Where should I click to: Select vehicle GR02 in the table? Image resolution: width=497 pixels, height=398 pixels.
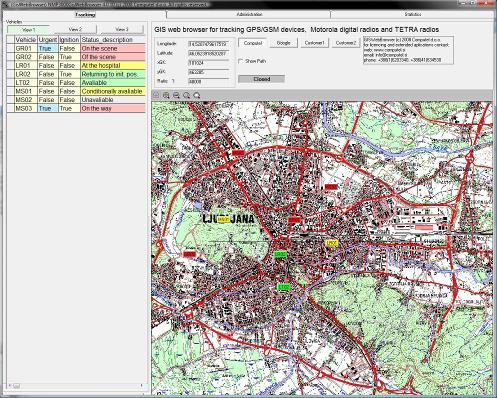pos(26,57)
